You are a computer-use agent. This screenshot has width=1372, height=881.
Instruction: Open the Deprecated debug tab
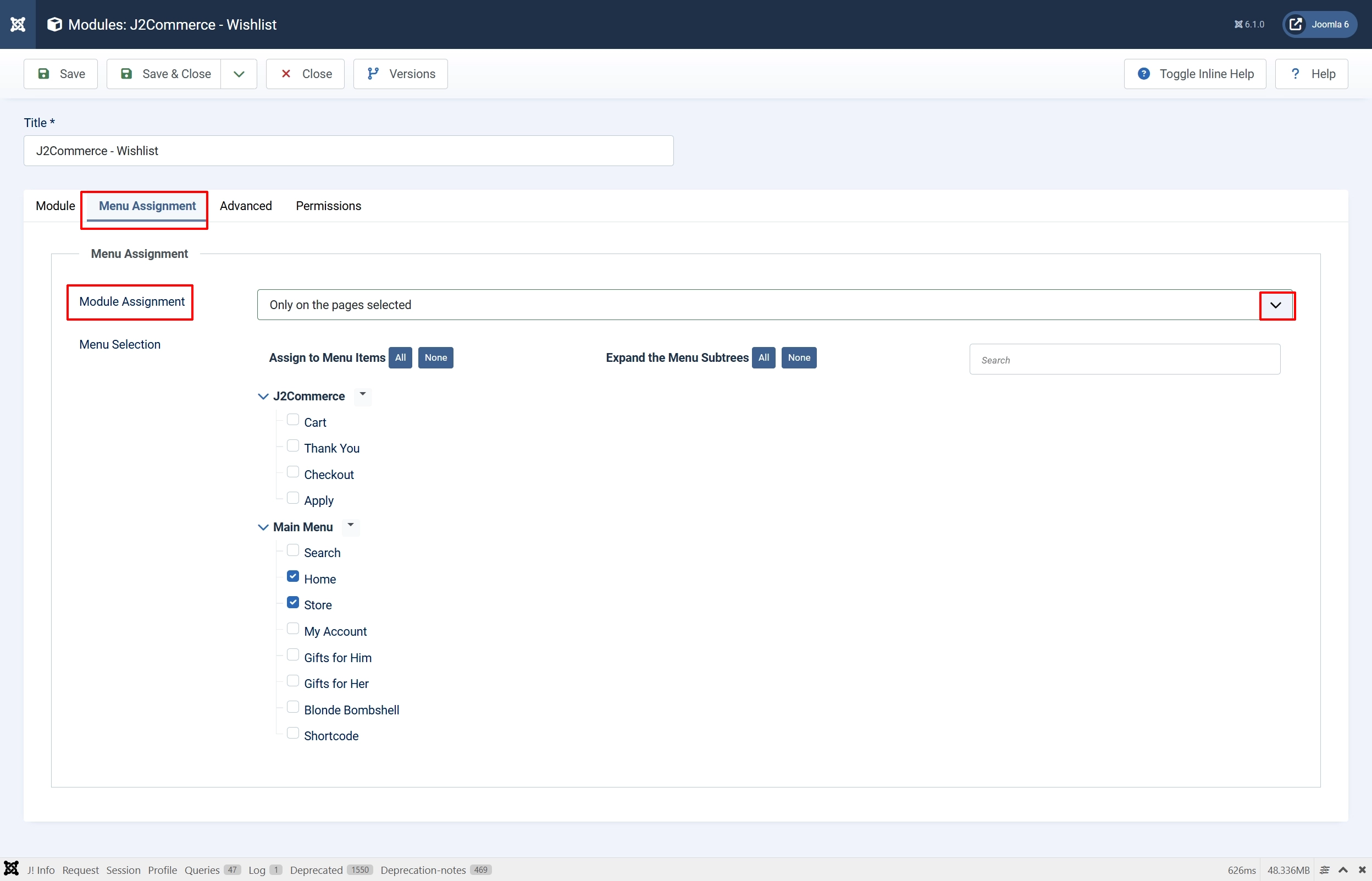pos(331,870)
